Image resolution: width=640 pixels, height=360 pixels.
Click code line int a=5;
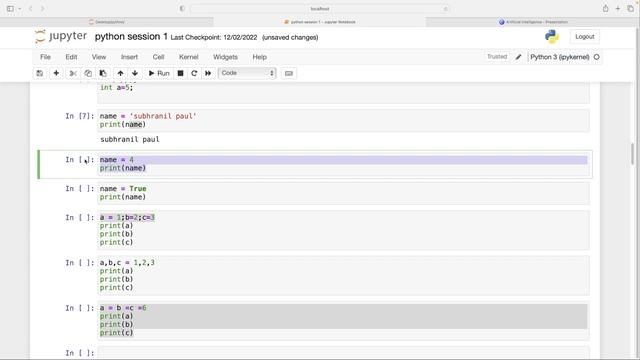pos(116,87)
